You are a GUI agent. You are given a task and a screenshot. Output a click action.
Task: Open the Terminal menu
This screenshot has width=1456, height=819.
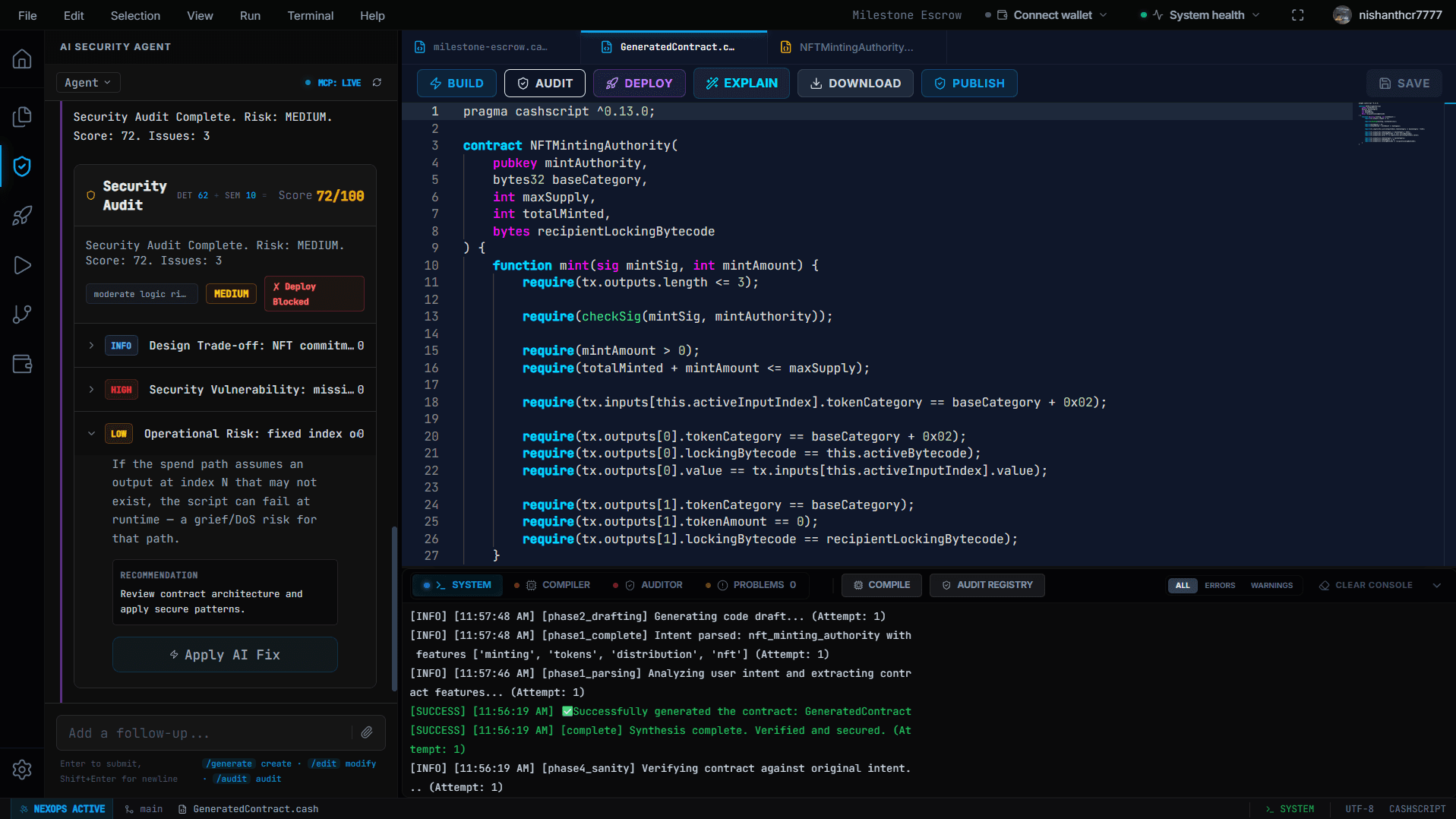(x=310, y=15)
